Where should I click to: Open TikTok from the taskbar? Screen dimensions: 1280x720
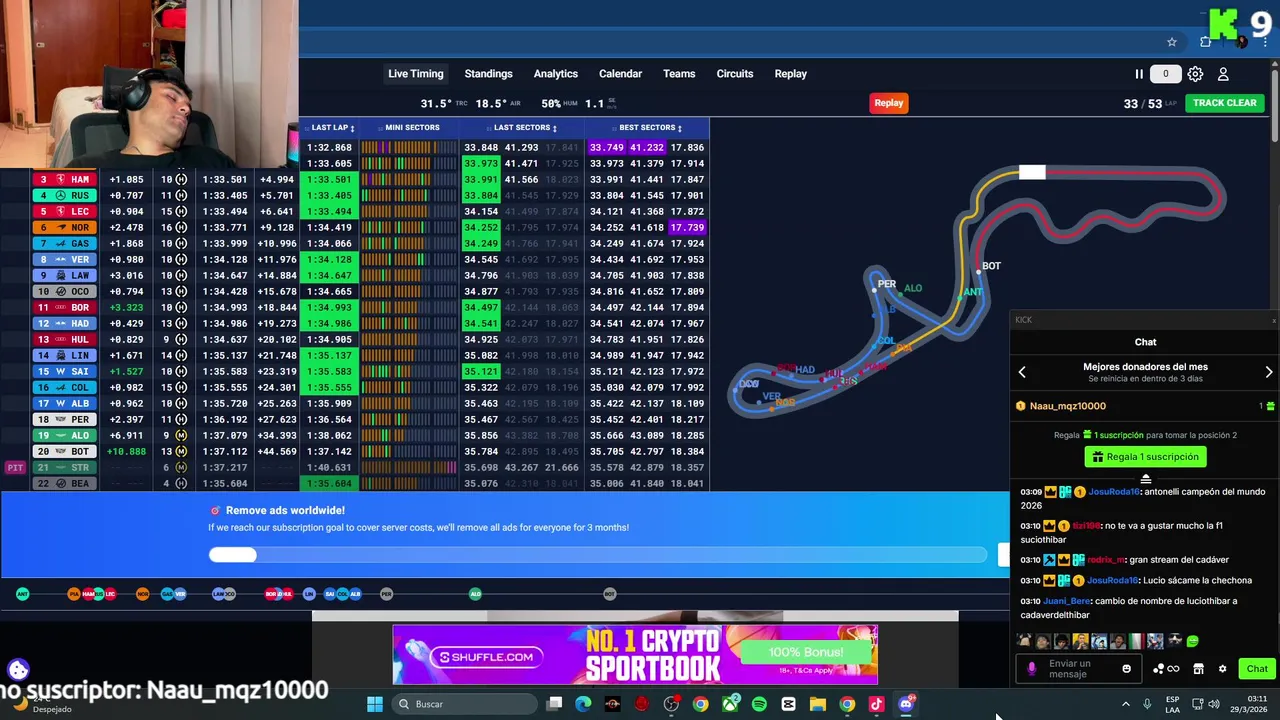(x=876, y=704)
